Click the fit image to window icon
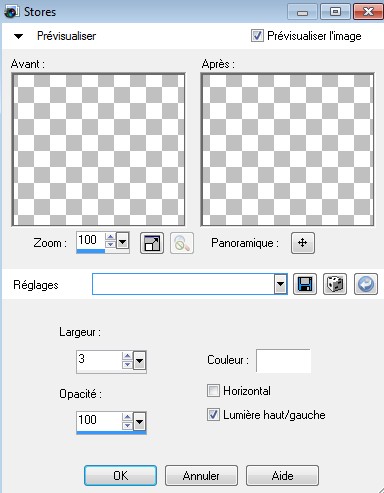Image resolution: width=384 pixels, height=493 pixels. click(x=152, y=243)
